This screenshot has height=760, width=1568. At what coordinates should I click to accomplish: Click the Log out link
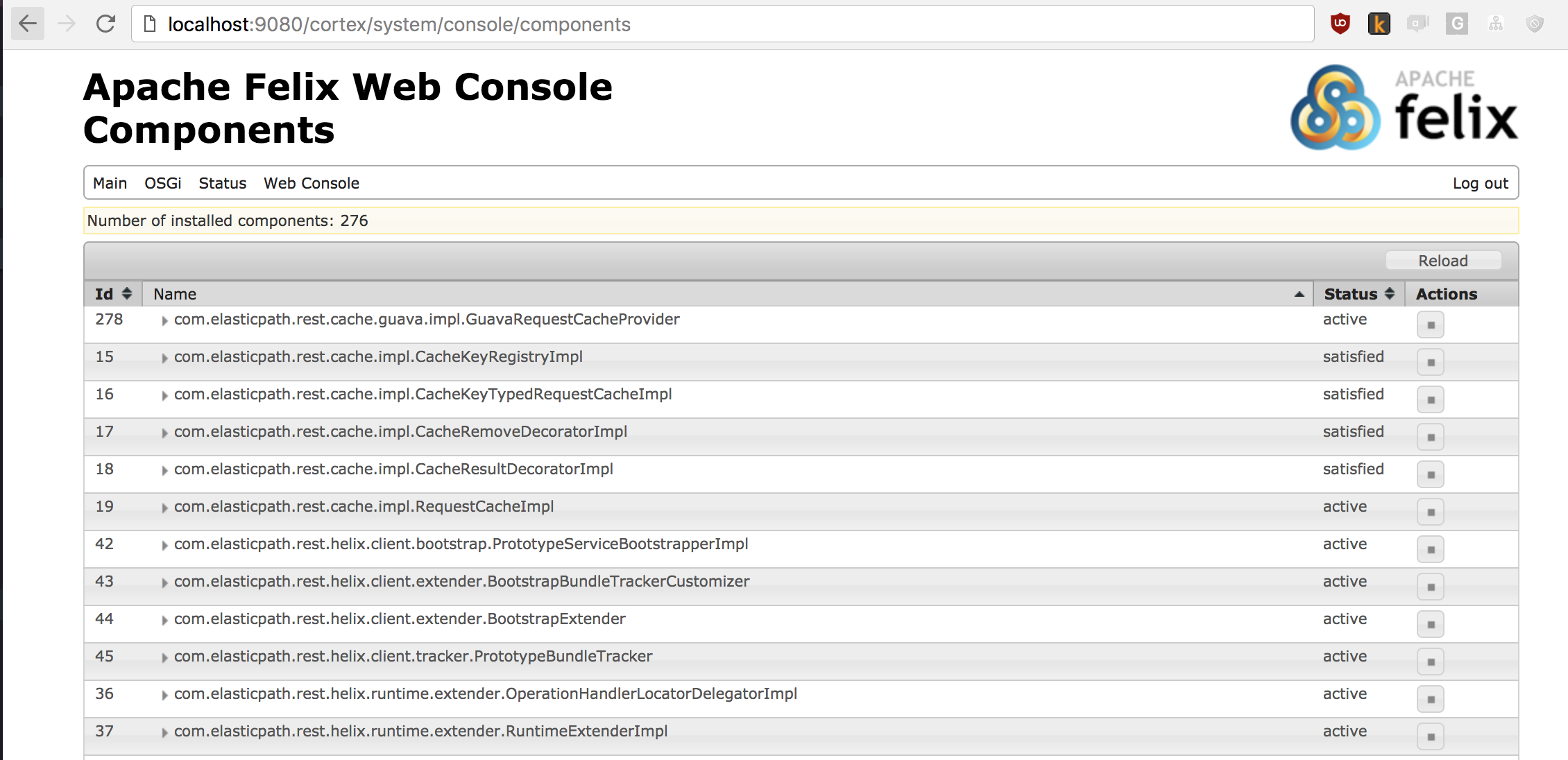coord(1480,183)
